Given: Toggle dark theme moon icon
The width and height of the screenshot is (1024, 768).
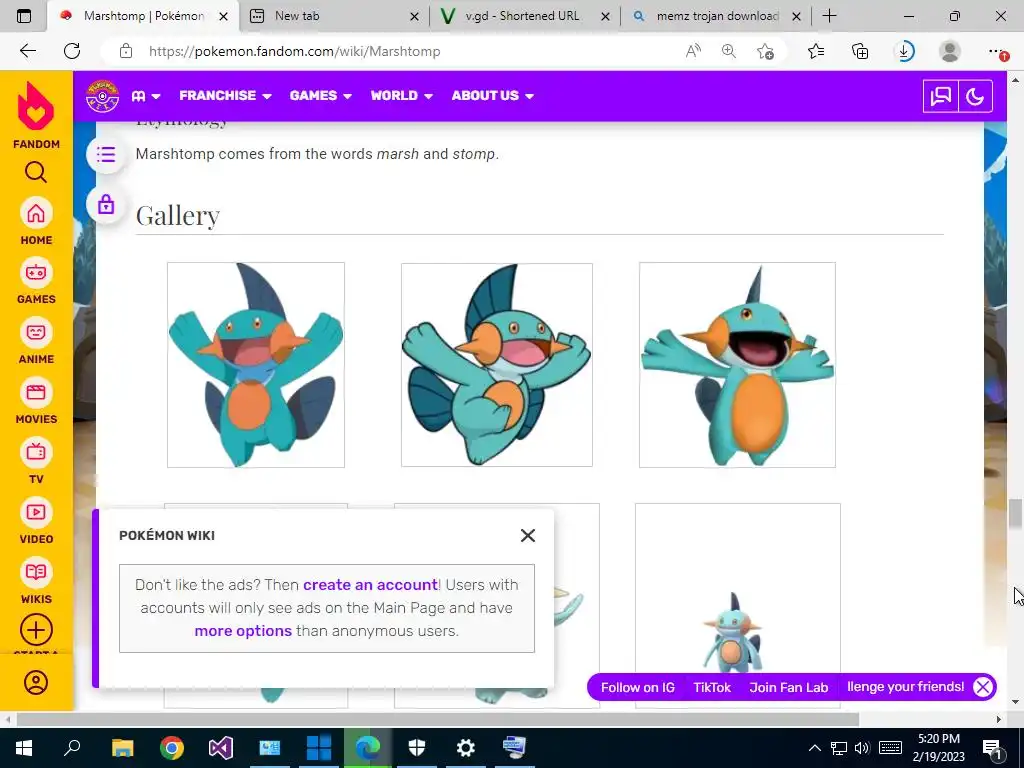Looking at the screenshot, I should (975, 97).
